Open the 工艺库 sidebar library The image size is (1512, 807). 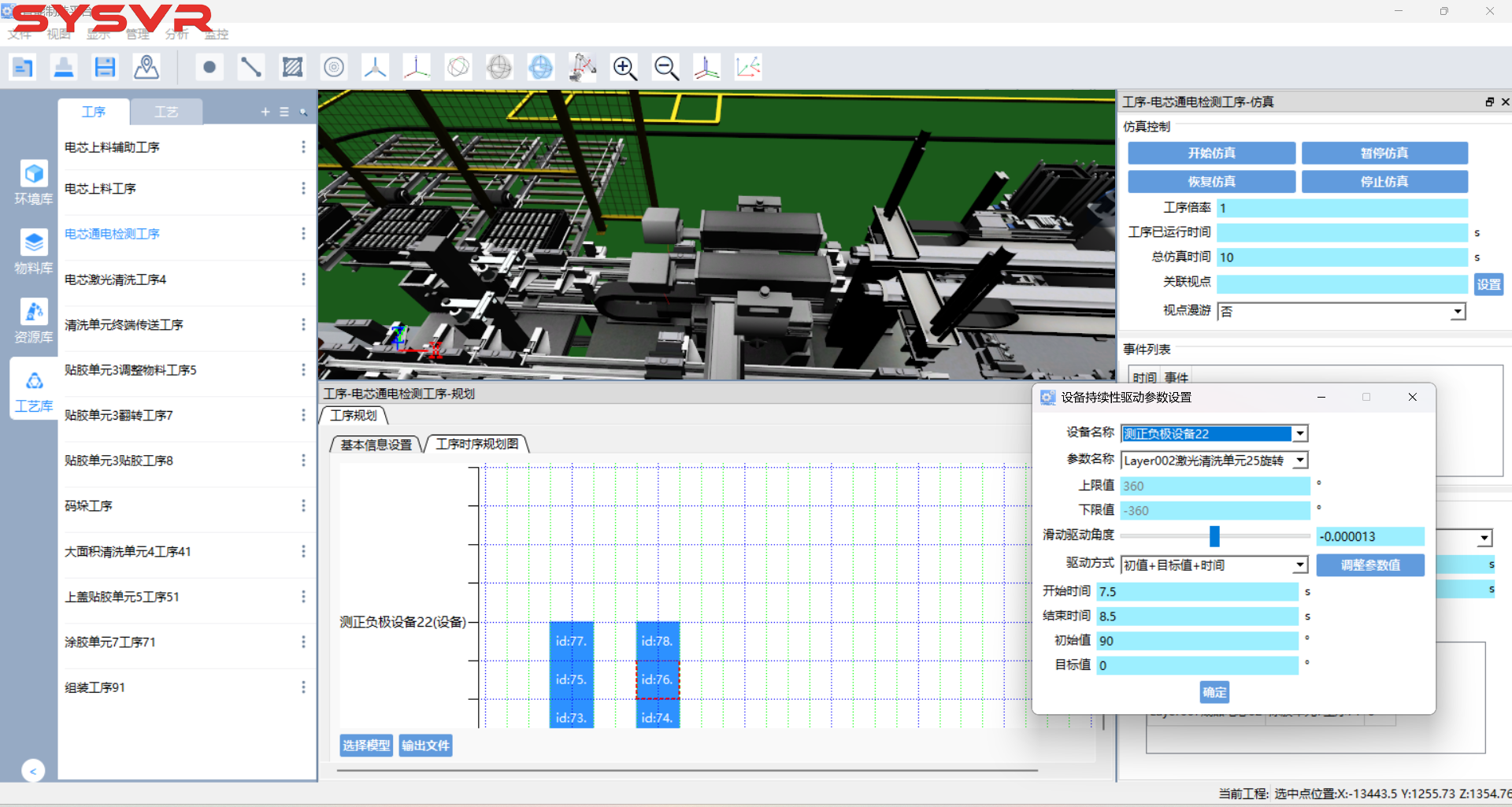click(34, 391)
